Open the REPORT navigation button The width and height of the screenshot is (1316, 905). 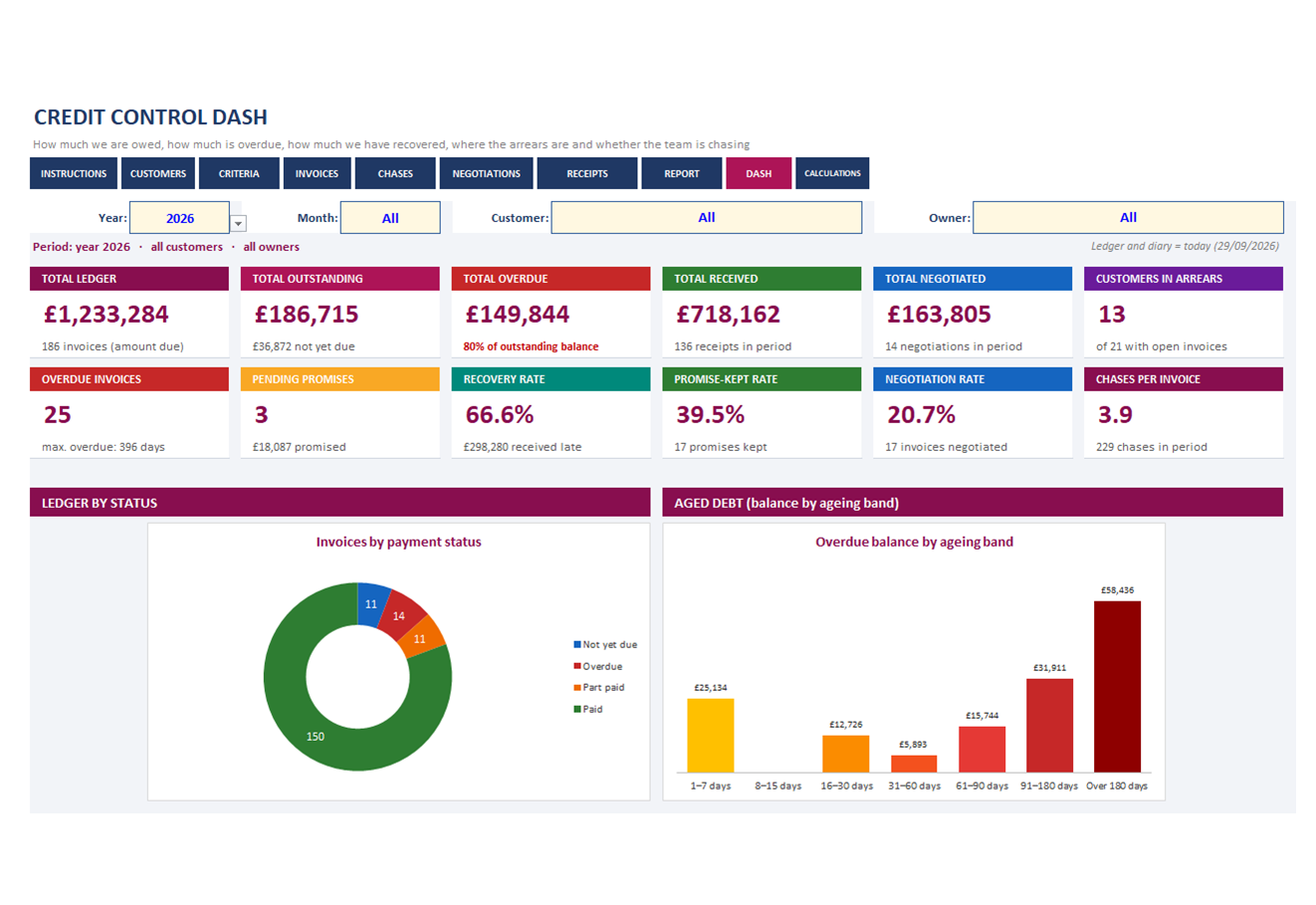pos(682,173)
